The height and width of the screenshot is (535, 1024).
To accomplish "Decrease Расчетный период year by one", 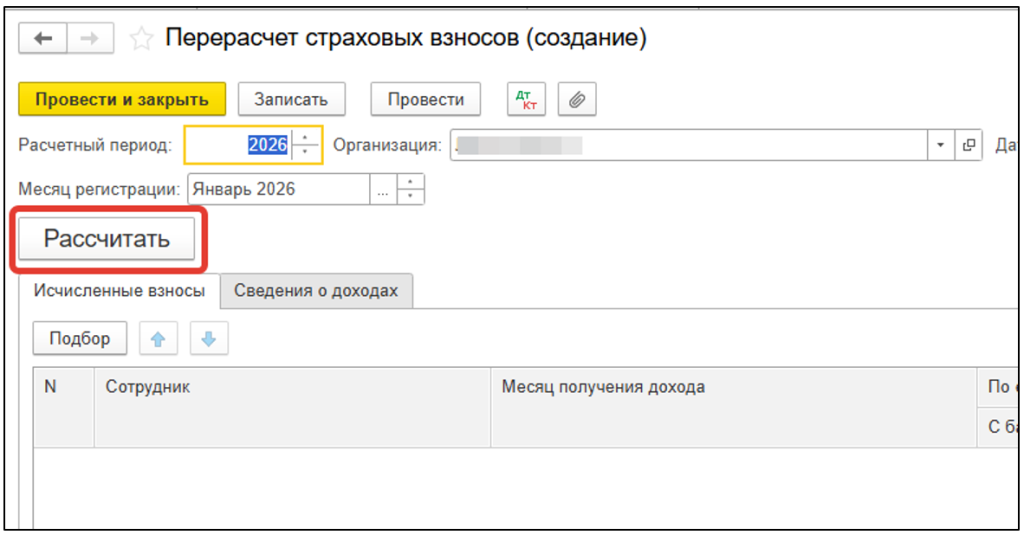I will click(306, 152).
